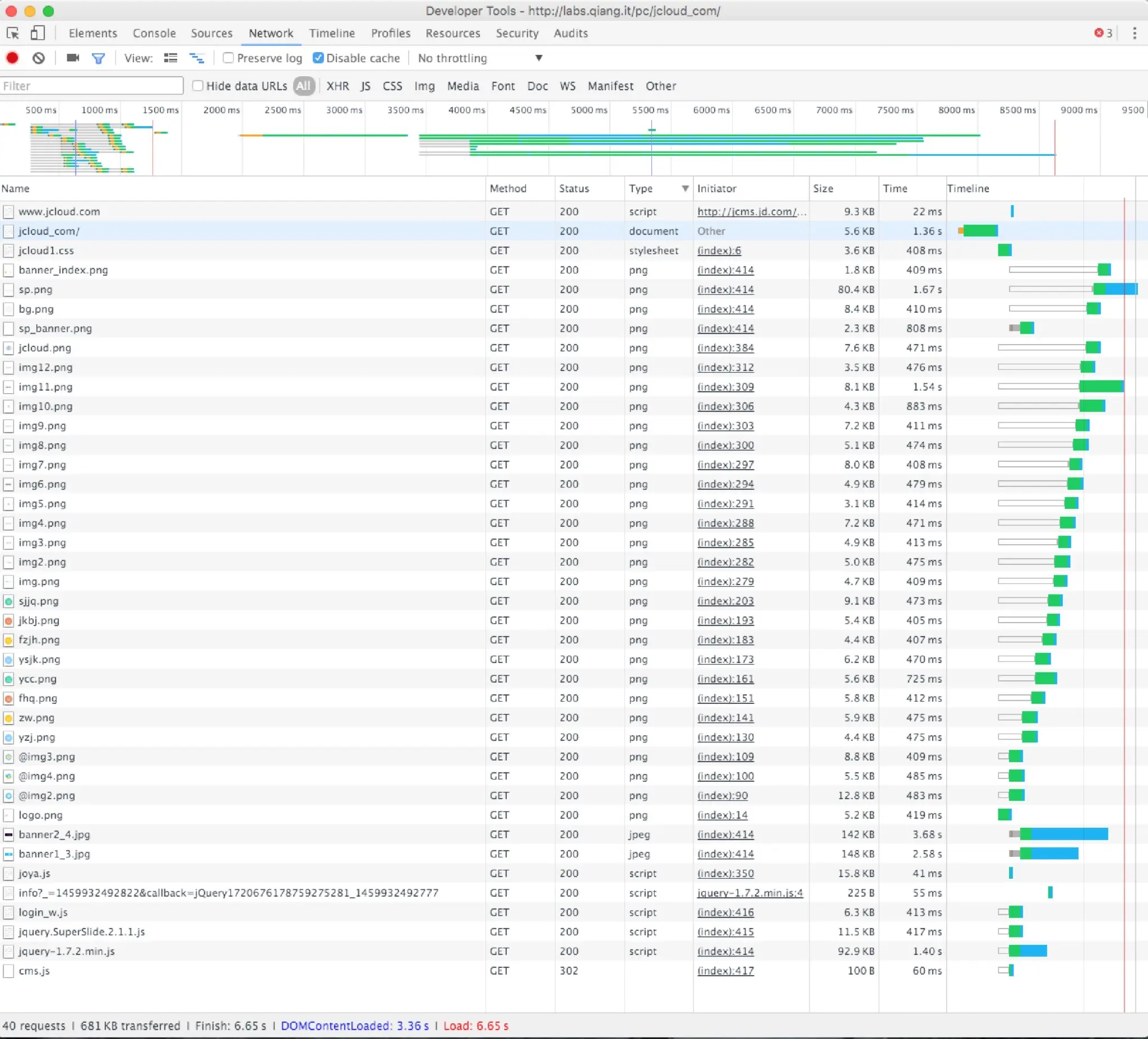This screenshot has height=1039, width=1148.
Task: Open the jquery-1.7.2.min.js:4 initiator link
Action: (750, 893)
